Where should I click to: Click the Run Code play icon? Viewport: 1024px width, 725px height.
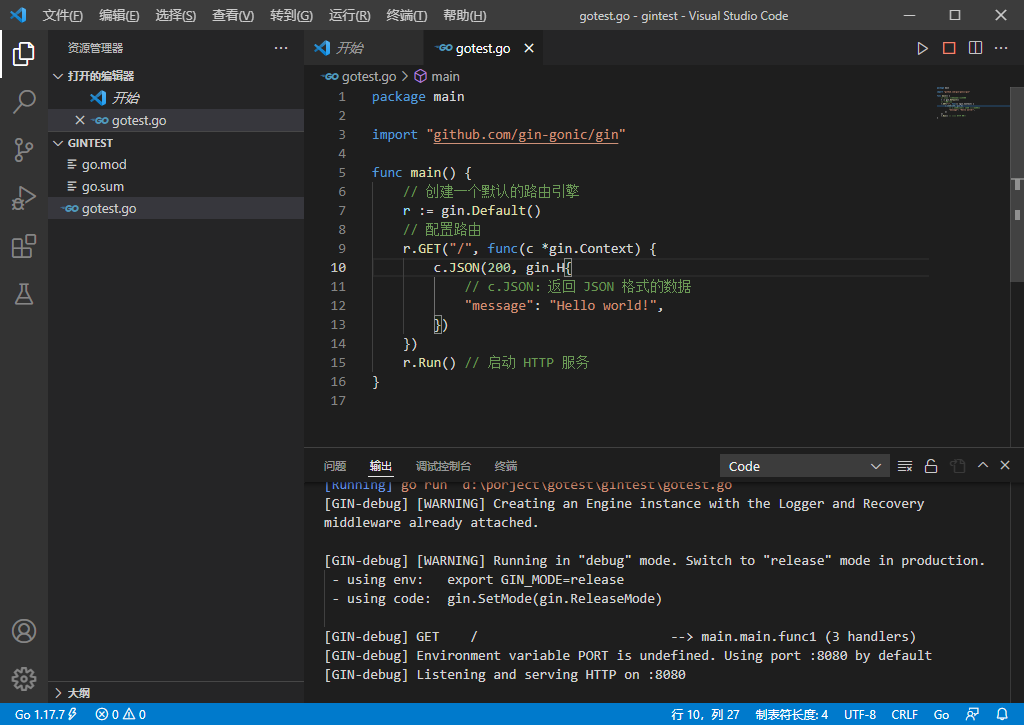(922, 48)
